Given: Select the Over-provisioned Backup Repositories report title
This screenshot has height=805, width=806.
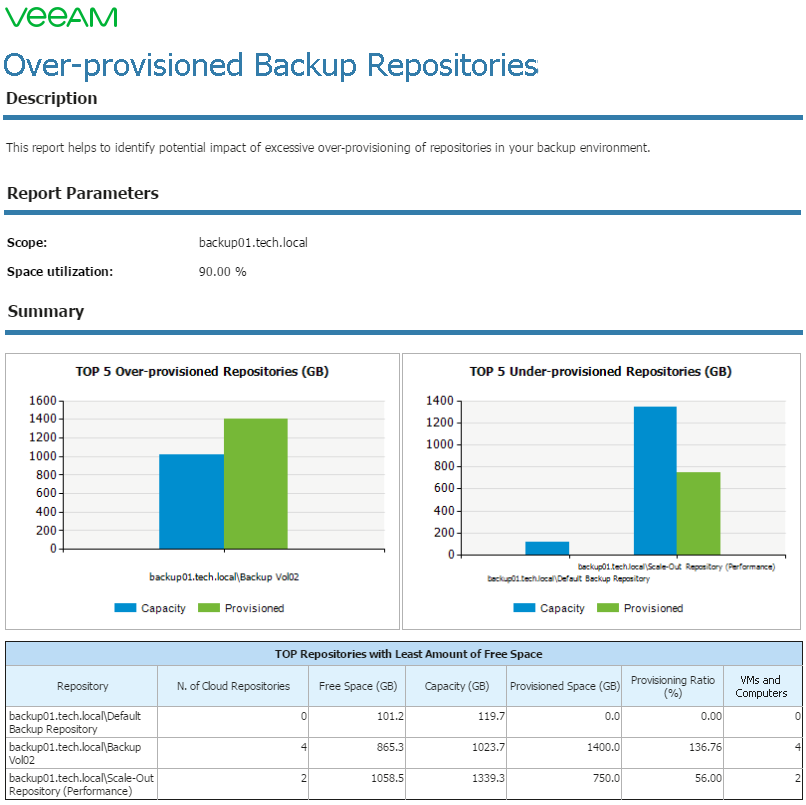Looking at the screenshot, I should coord(271,65).
